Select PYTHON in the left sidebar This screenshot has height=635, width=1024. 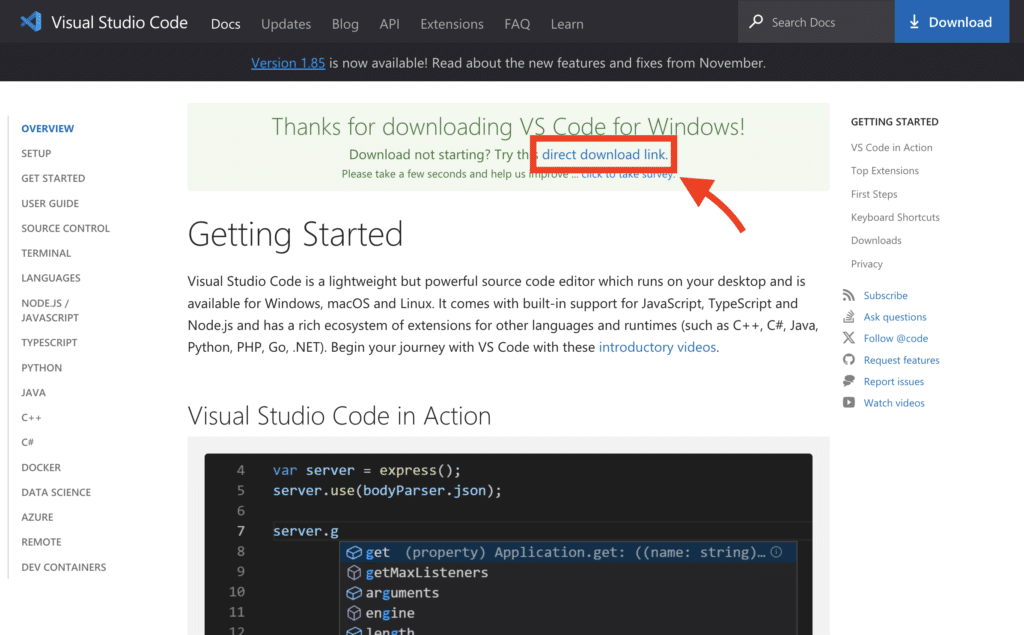click(41, 367)
